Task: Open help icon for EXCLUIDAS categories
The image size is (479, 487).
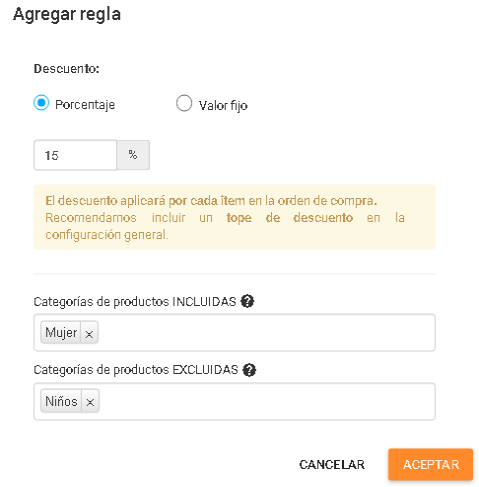Action: 249,370
